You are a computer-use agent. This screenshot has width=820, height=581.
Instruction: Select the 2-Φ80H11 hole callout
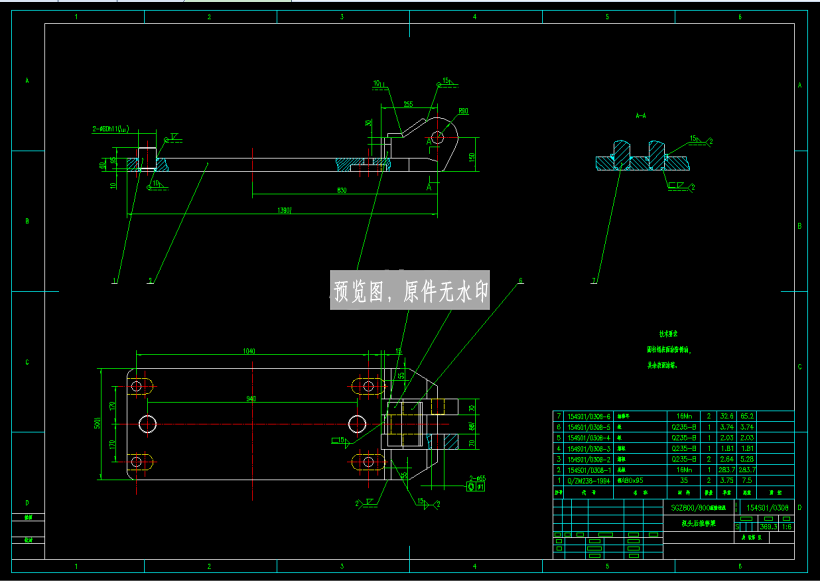pos(111,129)
